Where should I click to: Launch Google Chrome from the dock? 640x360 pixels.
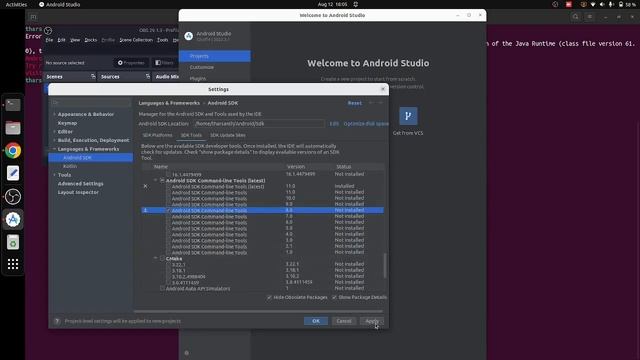click(x=13, y=151)
